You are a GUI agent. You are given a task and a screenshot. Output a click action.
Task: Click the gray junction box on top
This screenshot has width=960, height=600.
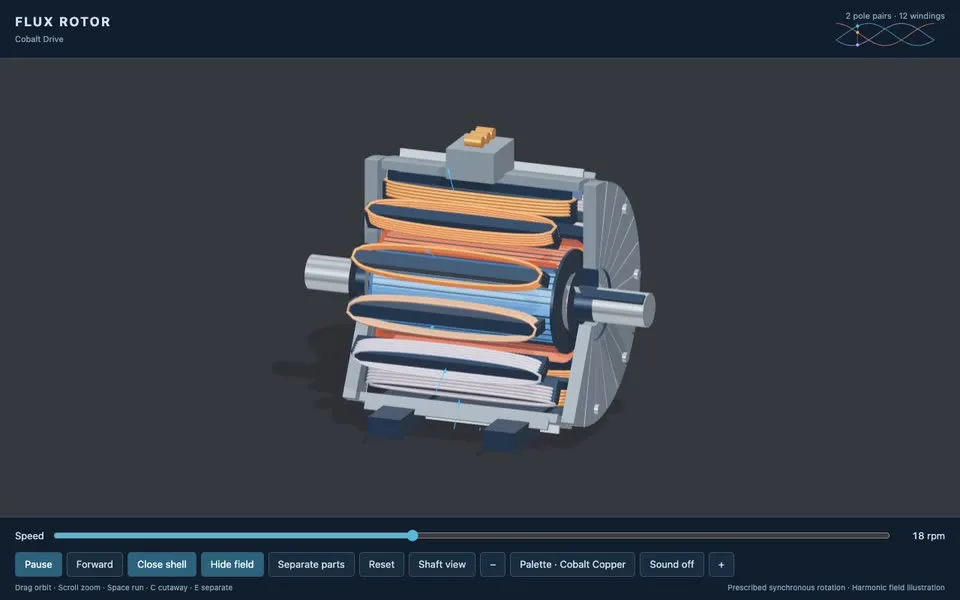479,160
